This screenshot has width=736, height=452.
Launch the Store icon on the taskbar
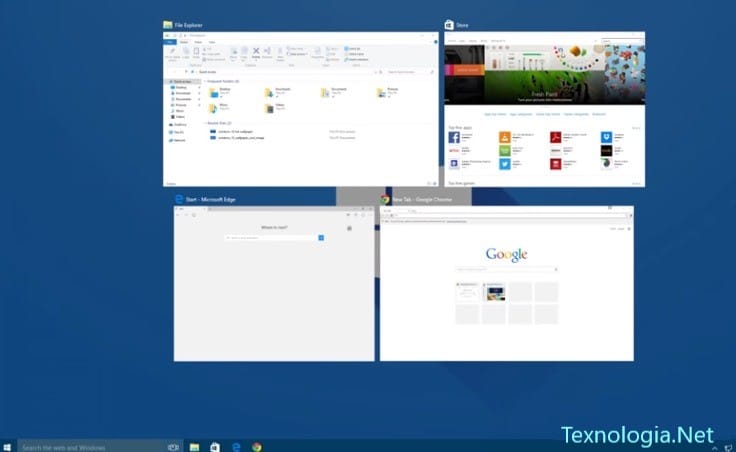pyautogui.click(x=215, y=446)
